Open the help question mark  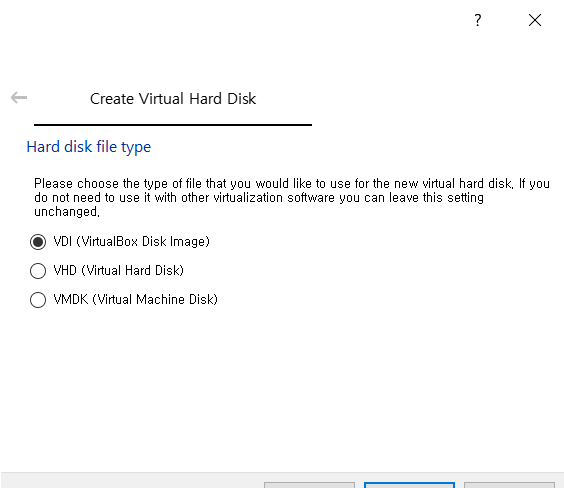(477, 20)
